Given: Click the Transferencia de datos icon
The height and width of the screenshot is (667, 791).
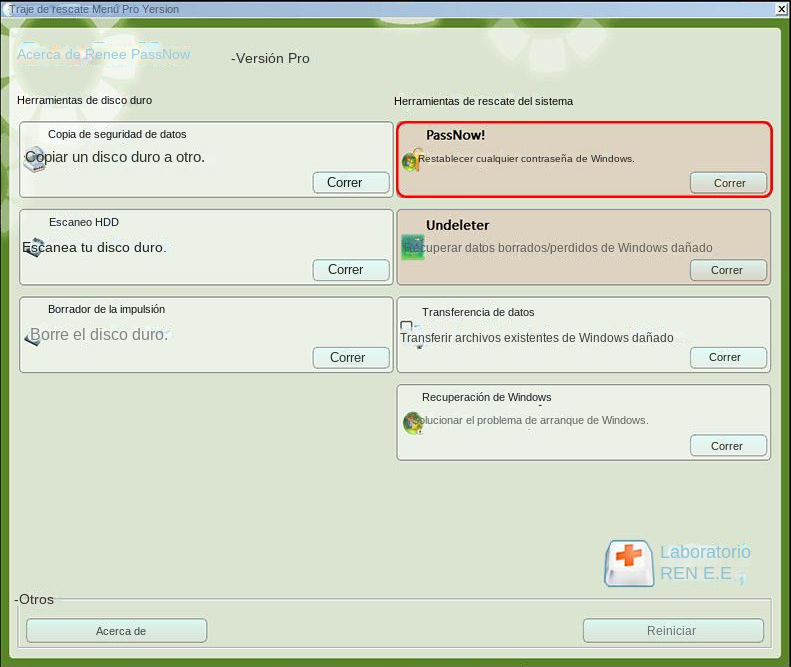Looking at the screenshot, I should [411, 333].
